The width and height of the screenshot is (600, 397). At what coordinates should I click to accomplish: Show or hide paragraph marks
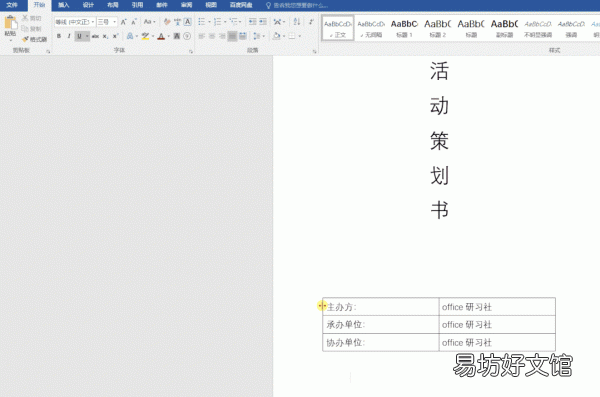point(311,22)
